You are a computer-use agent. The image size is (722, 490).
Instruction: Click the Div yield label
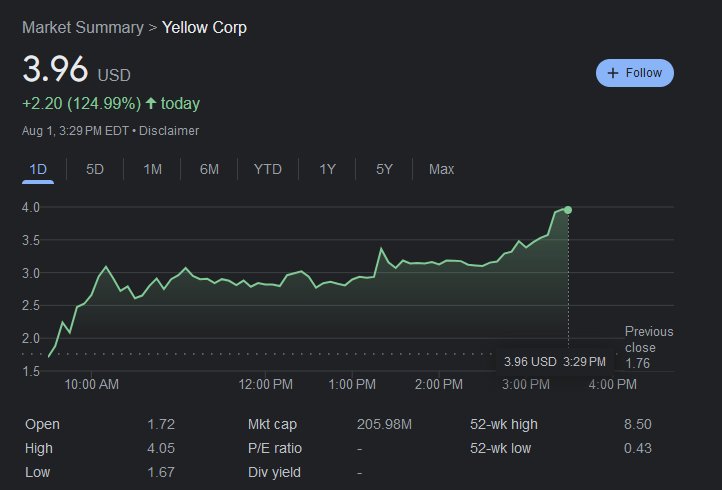tap(274, 472)
